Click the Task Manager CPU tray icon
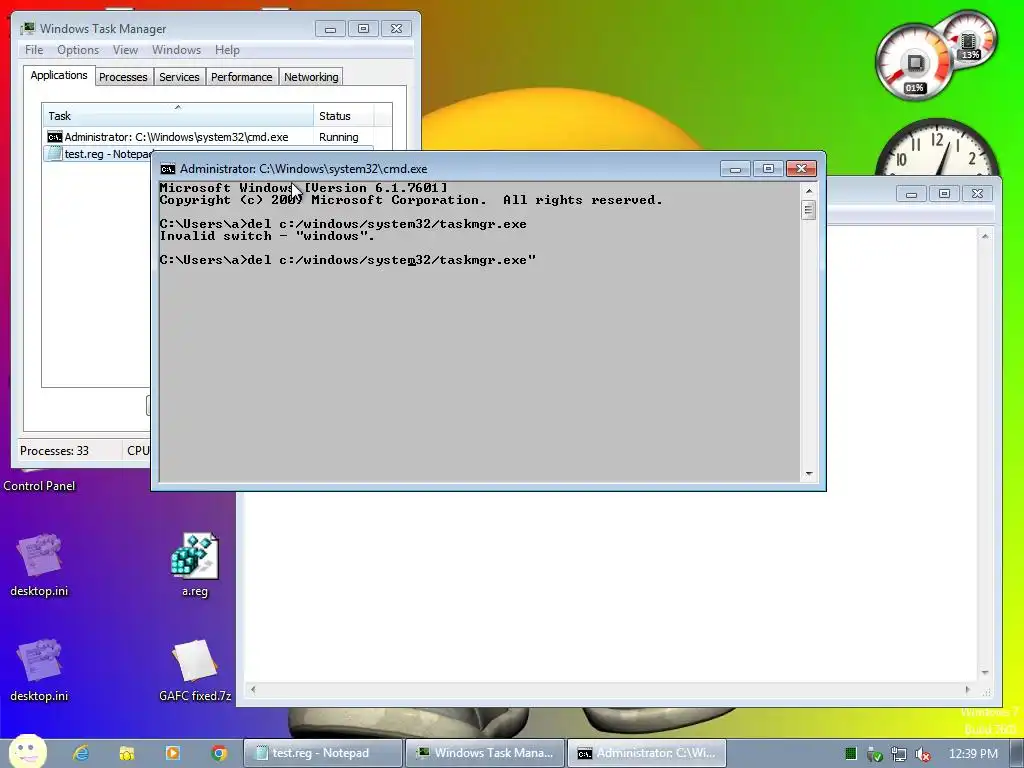Screen dimensions: 1024x768 point(850,754)
